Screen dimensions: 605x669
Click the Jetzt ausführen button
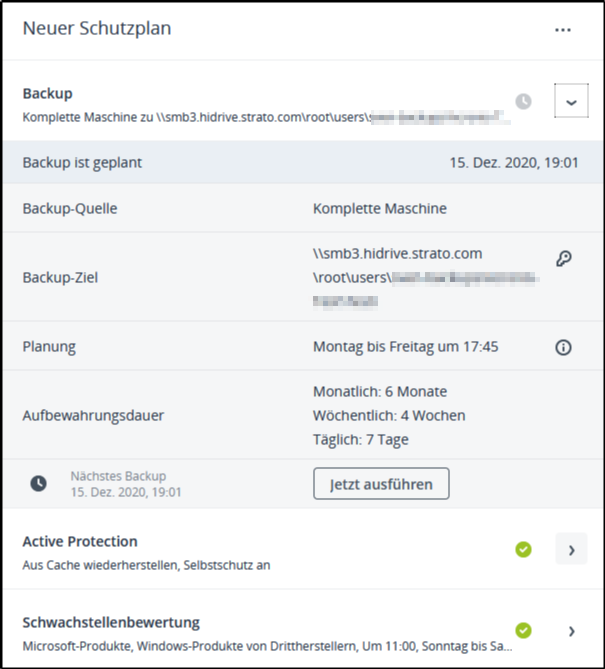(x=381, y=484)
